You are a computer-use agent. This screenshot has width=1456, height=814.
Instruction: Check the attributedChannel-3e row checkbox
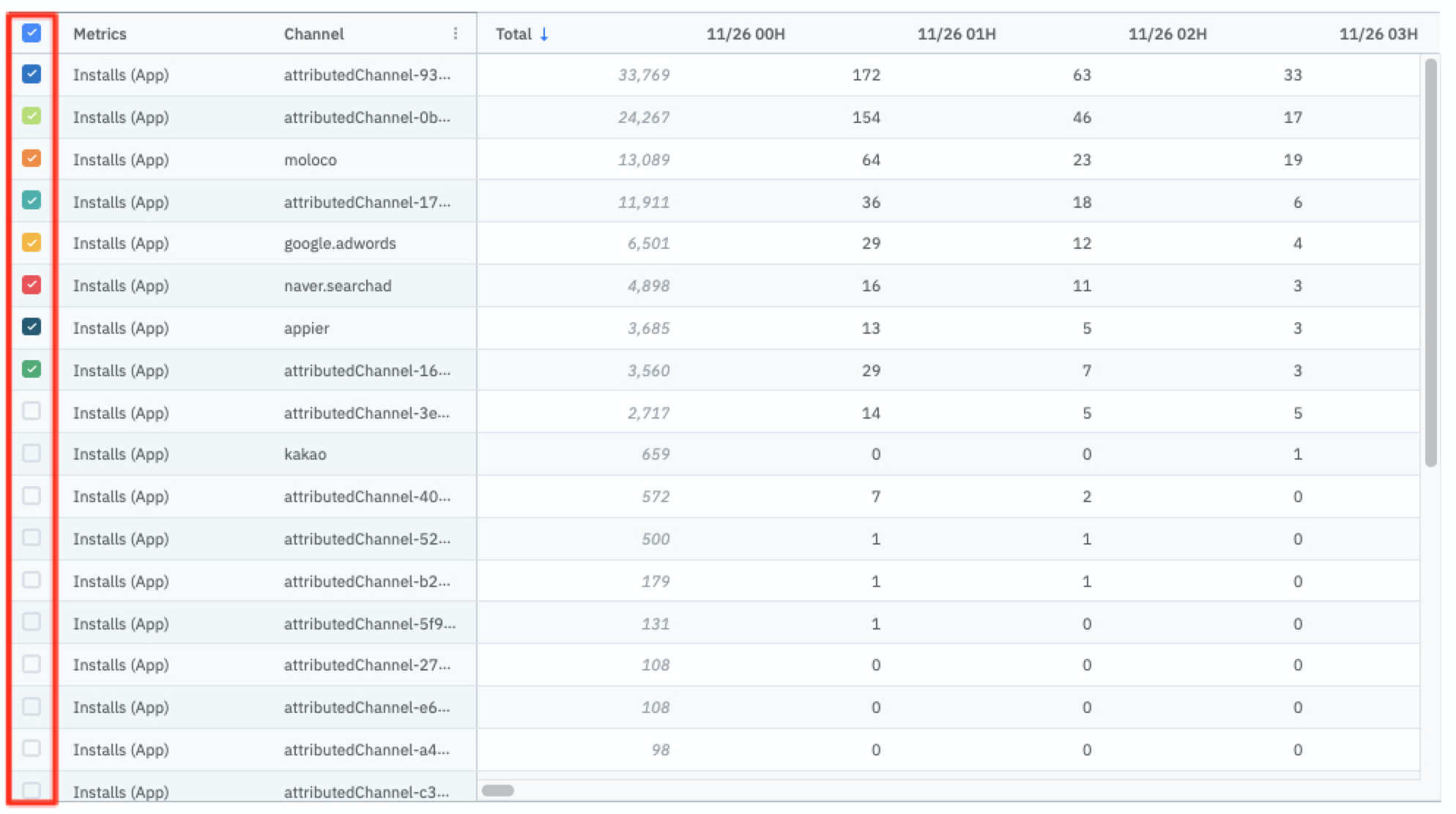(31, 411)
